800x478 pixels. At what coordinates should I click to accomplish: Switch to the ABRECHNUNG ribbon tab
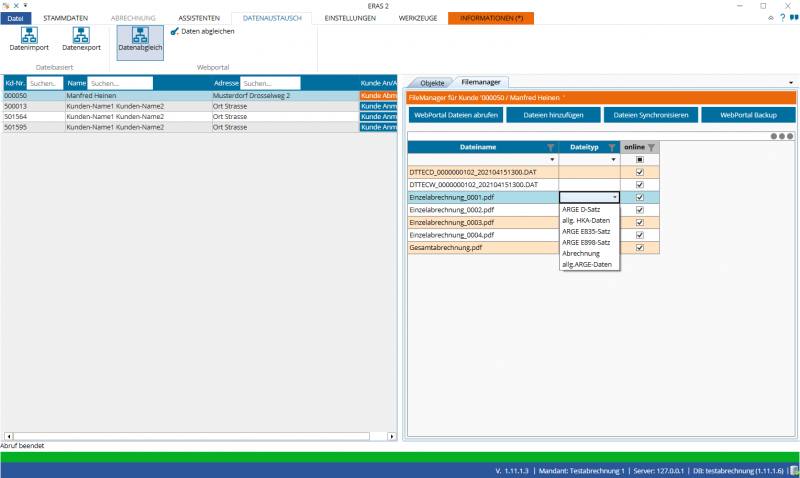133,18
